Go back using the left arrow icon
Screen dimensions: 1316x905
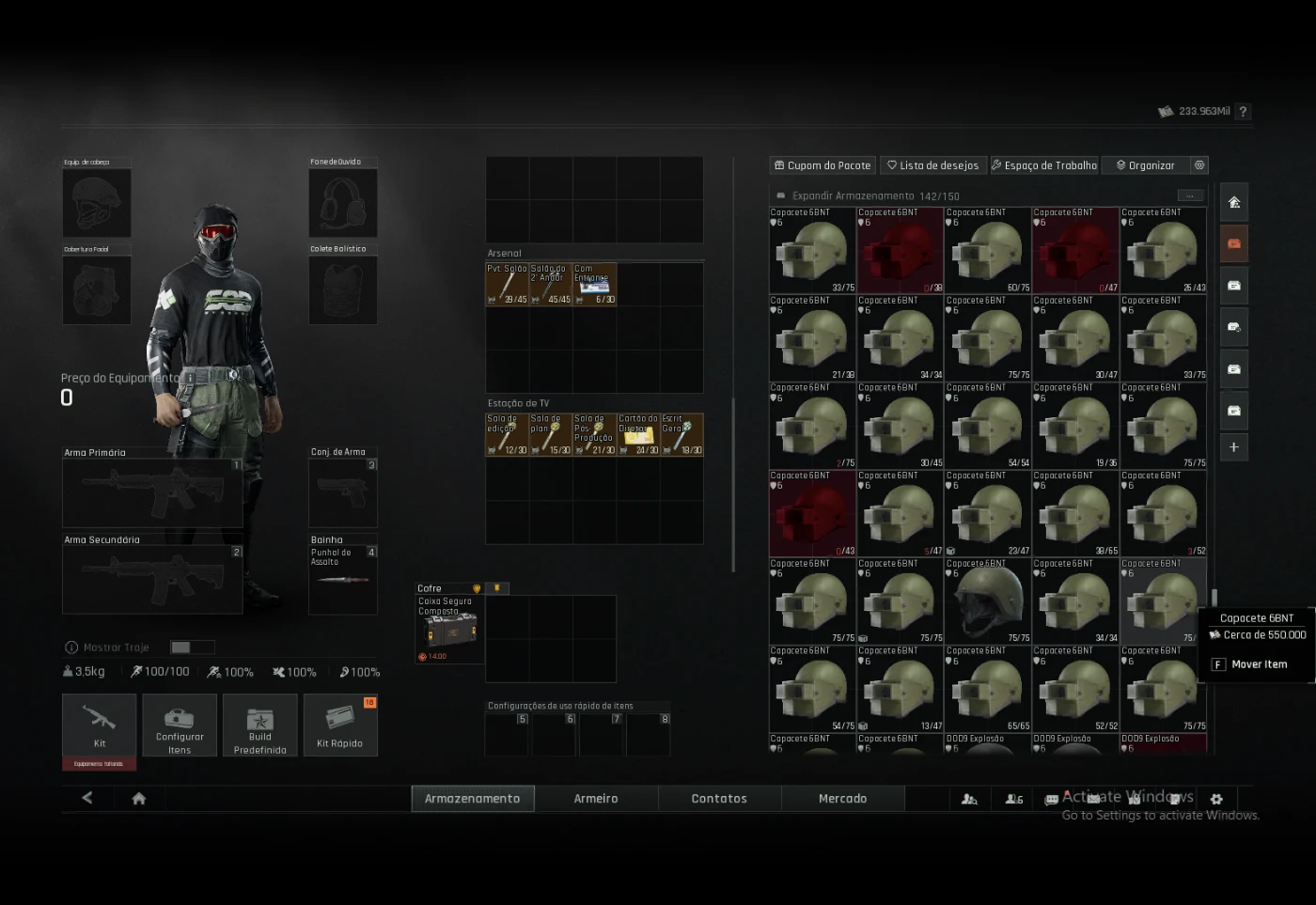point(87,798)
